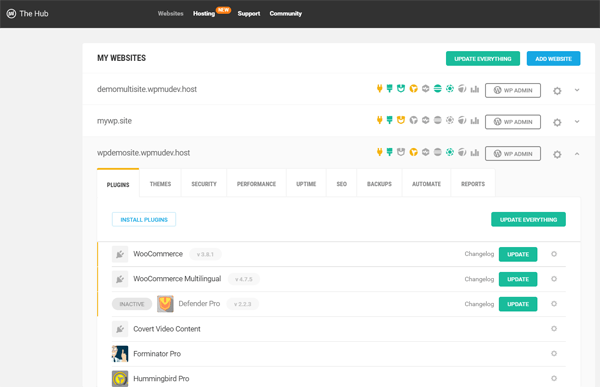This screenshot has height=387, width=600.
Task: Select the Backups tab
Action: (379, 184)
